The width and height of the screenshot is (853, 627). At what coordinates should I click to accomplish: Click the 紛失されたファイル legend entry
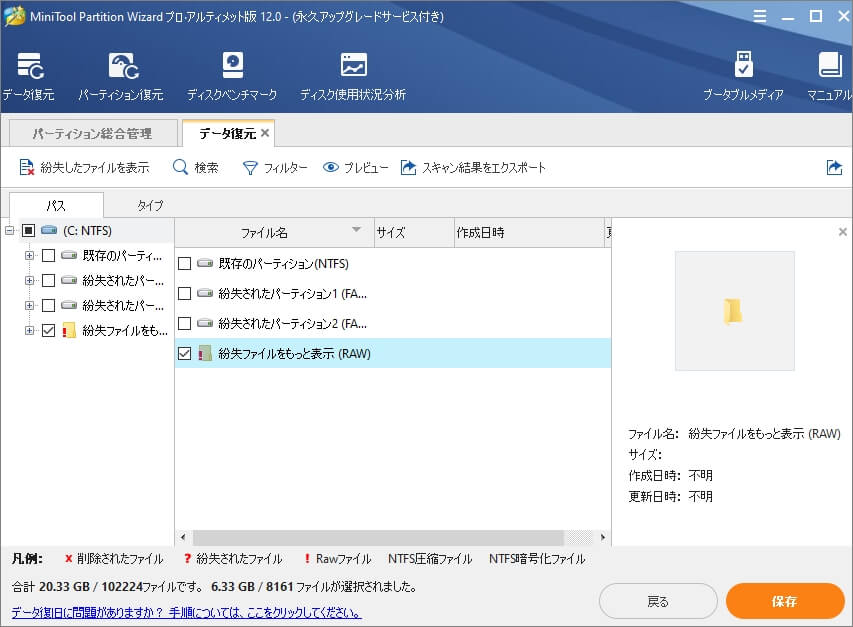pyautogui.click(x=233, y=558)
